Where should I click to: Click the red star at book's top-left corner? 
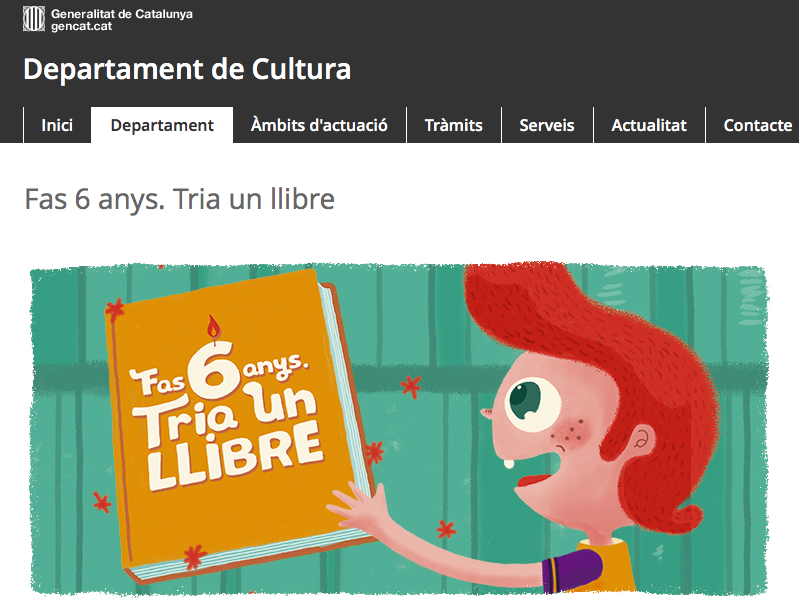coord(115,309)
